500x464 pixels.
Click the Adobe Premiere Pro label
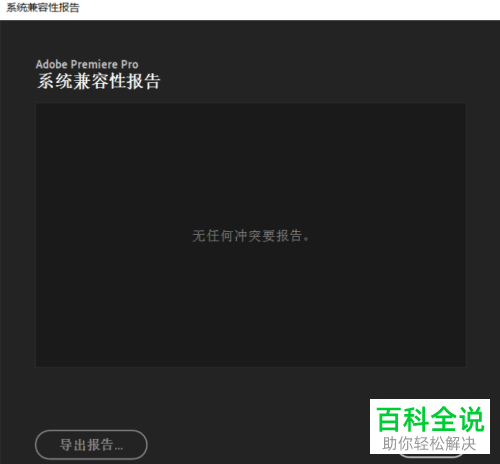(x=87, y=64)
